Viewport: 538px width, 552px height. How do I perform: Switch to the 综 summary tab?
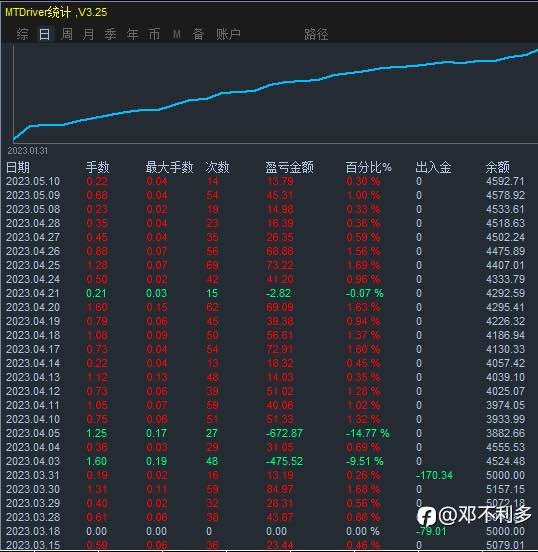coord(23,34)
